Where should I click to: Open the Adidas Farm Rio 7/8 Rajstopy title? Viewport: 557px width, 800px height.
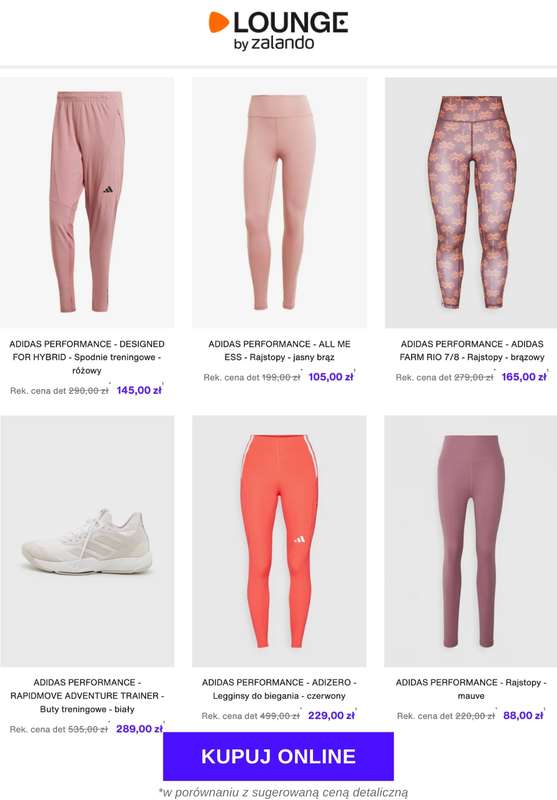472,351
